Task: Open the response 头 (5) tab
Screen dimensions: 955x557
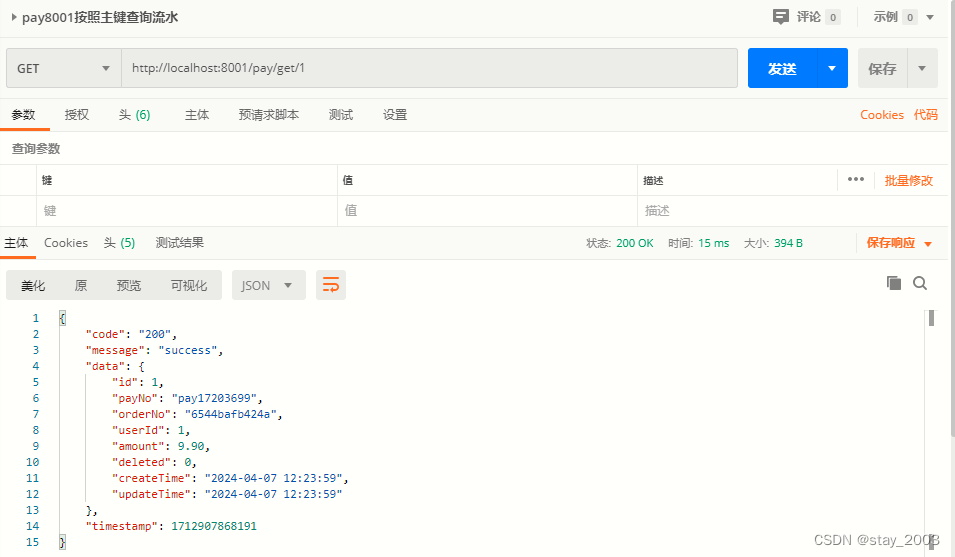Action: click(x=119, y=243)
